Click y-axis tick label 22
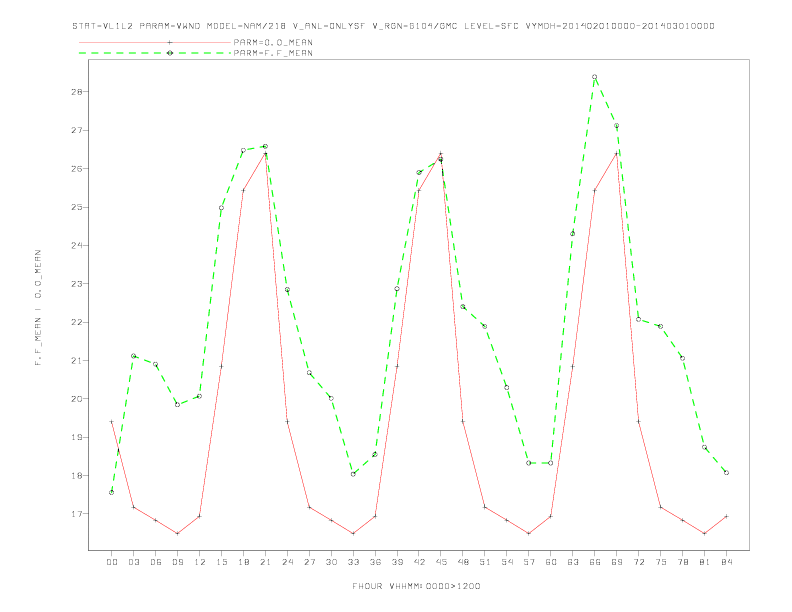The height and width of the screenshot is (612, 792). click(x=77, y=322)
